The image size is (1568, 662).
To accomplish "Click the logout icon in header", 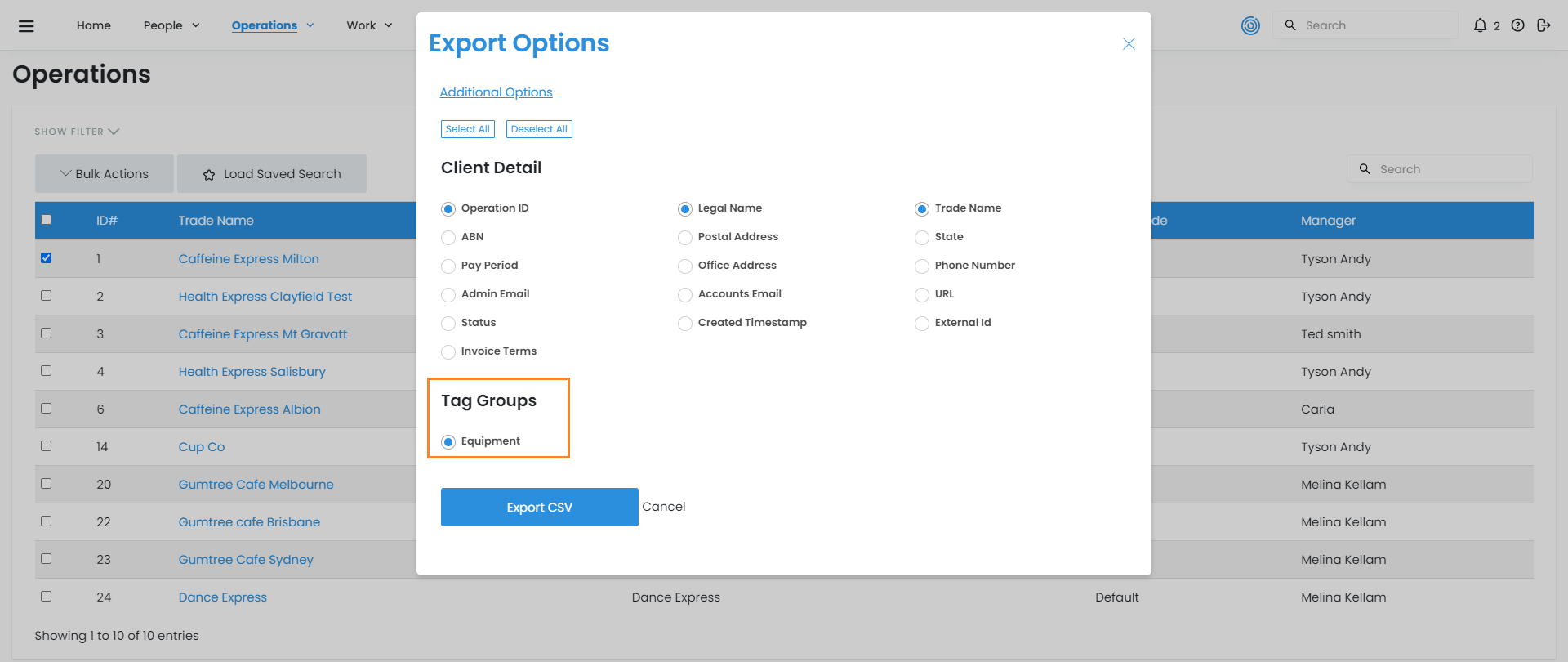I will click(1543, 25).
